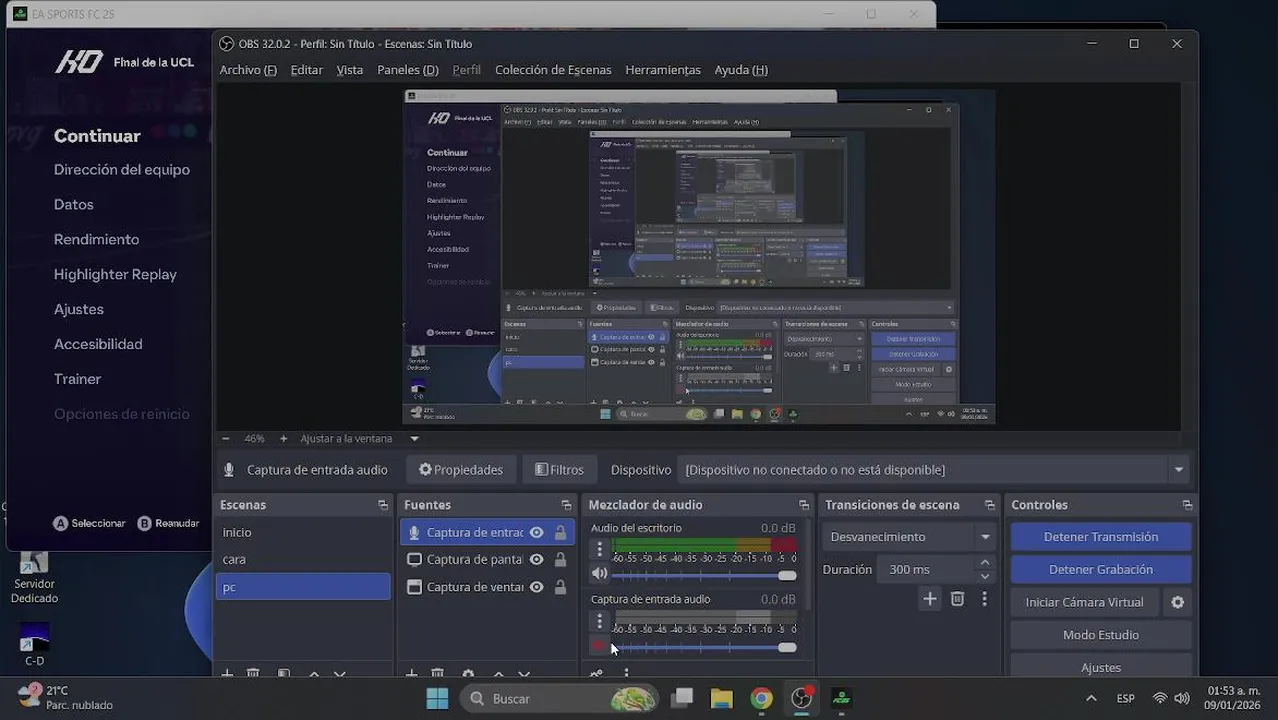Open the Ajustar a la ventana zoom dropdown

coord(414,438)
